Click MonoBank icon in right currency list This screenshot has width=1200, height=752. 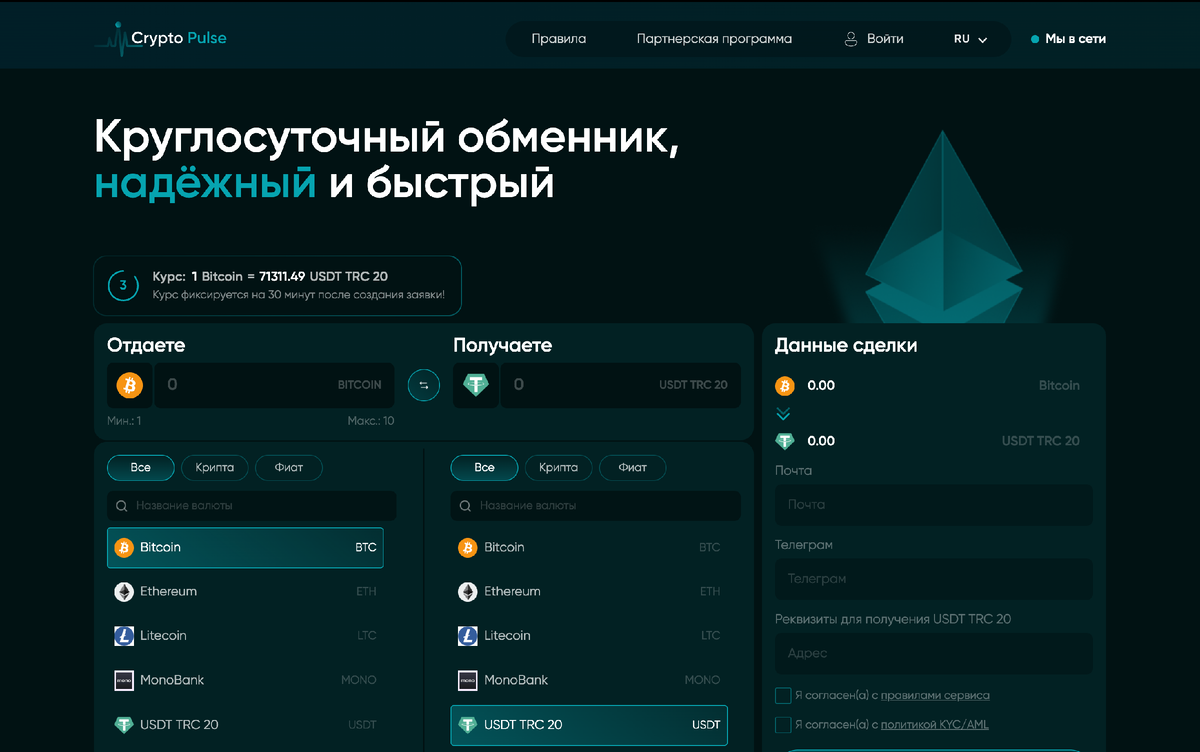coord(467,680)
